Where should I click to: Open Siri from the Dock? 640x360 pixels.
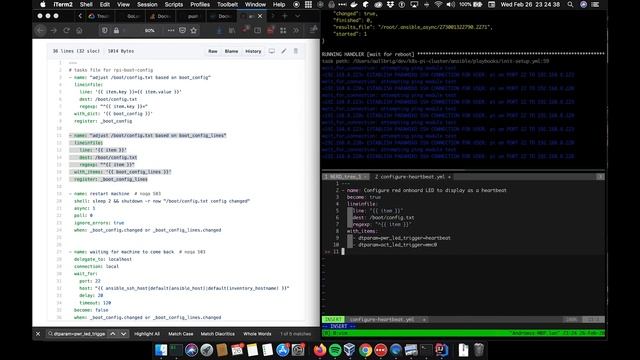[191, 350]
